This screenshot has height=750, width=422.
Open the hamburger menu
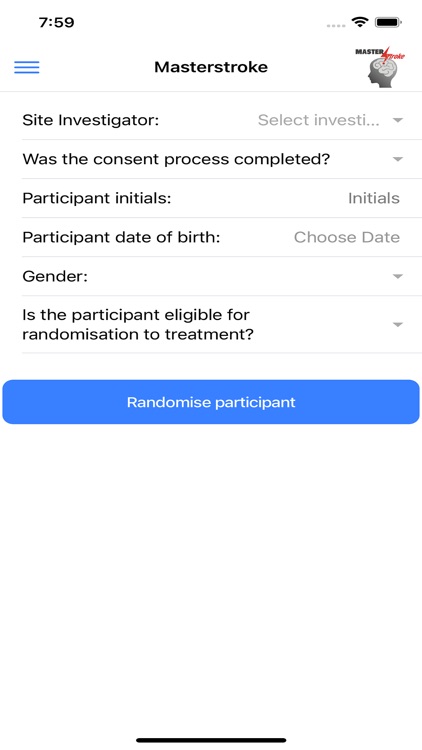27,67
